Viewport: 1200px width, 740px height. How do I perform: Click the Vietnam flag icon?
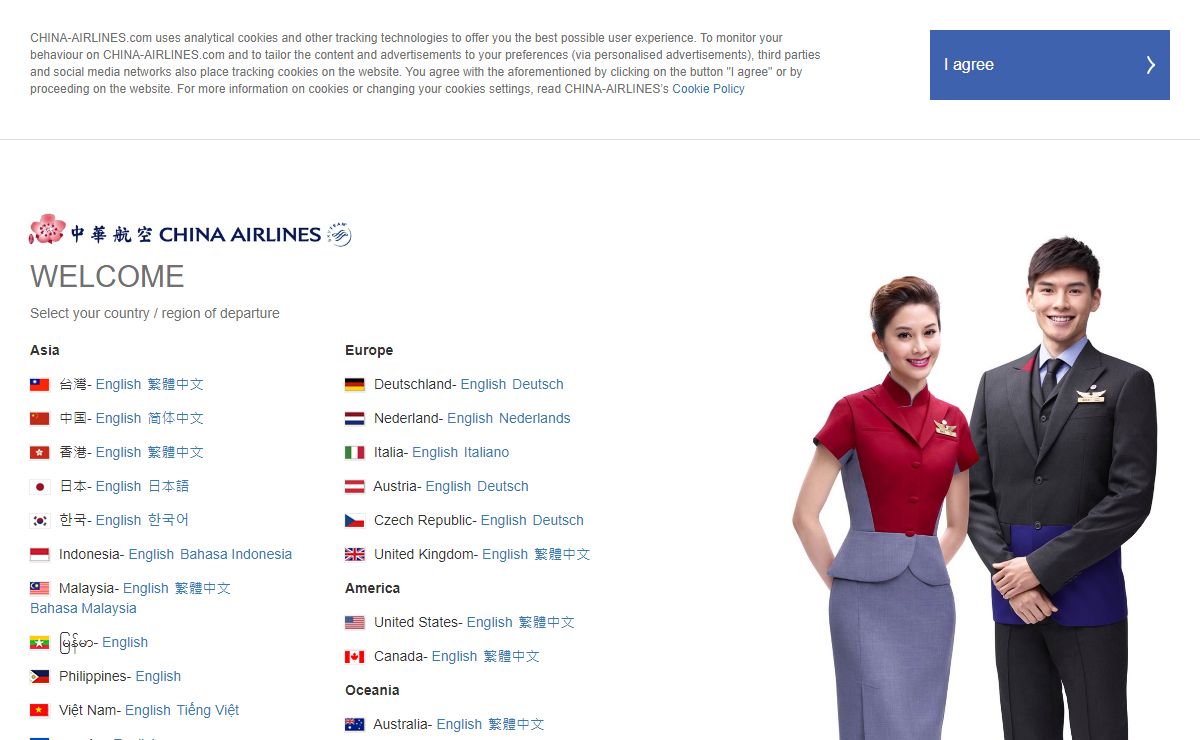pyautogui.click(x=40, y=710)
